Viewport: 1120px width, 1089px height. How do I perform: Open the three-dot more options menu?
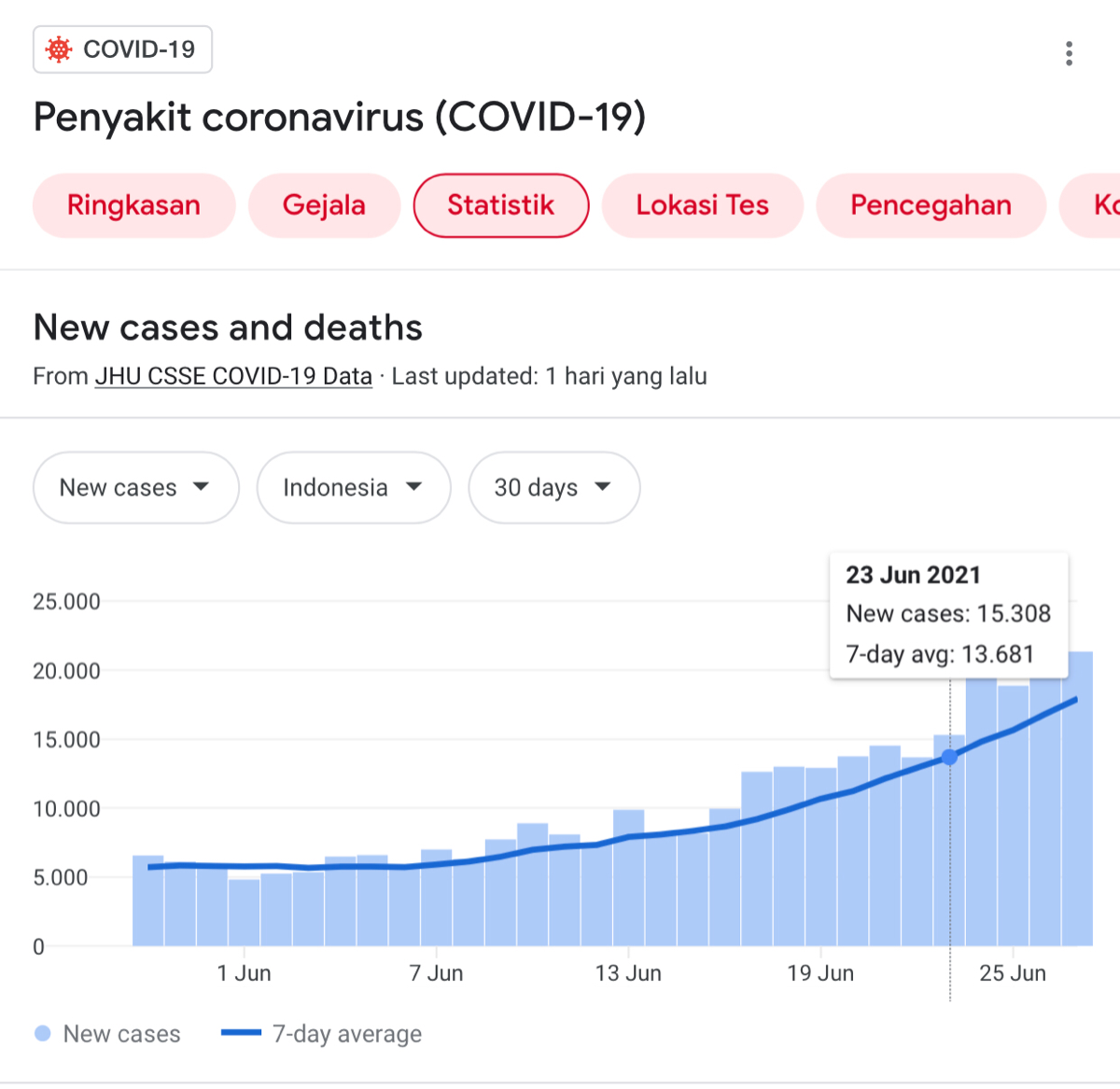click(x=1069, y=53)
